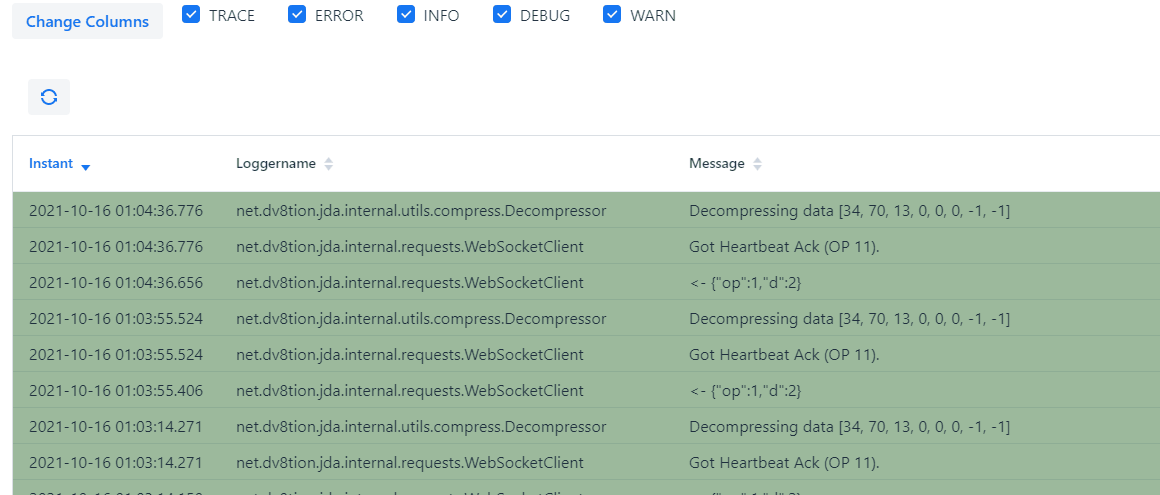Click the Loggername column header text
This screenshot has height=495, width=1160.
pos(276,164)
